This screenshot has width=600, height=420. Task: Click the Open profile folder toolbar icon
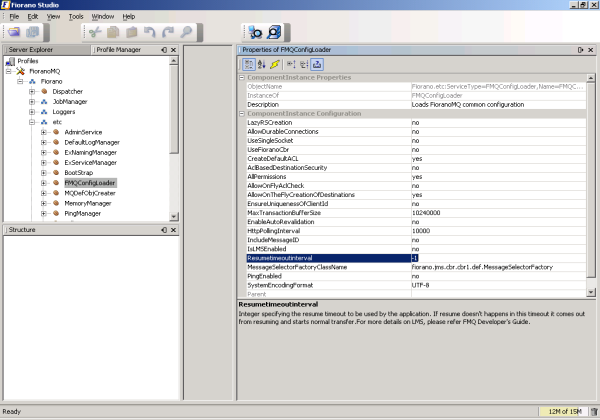pos(14,32)
